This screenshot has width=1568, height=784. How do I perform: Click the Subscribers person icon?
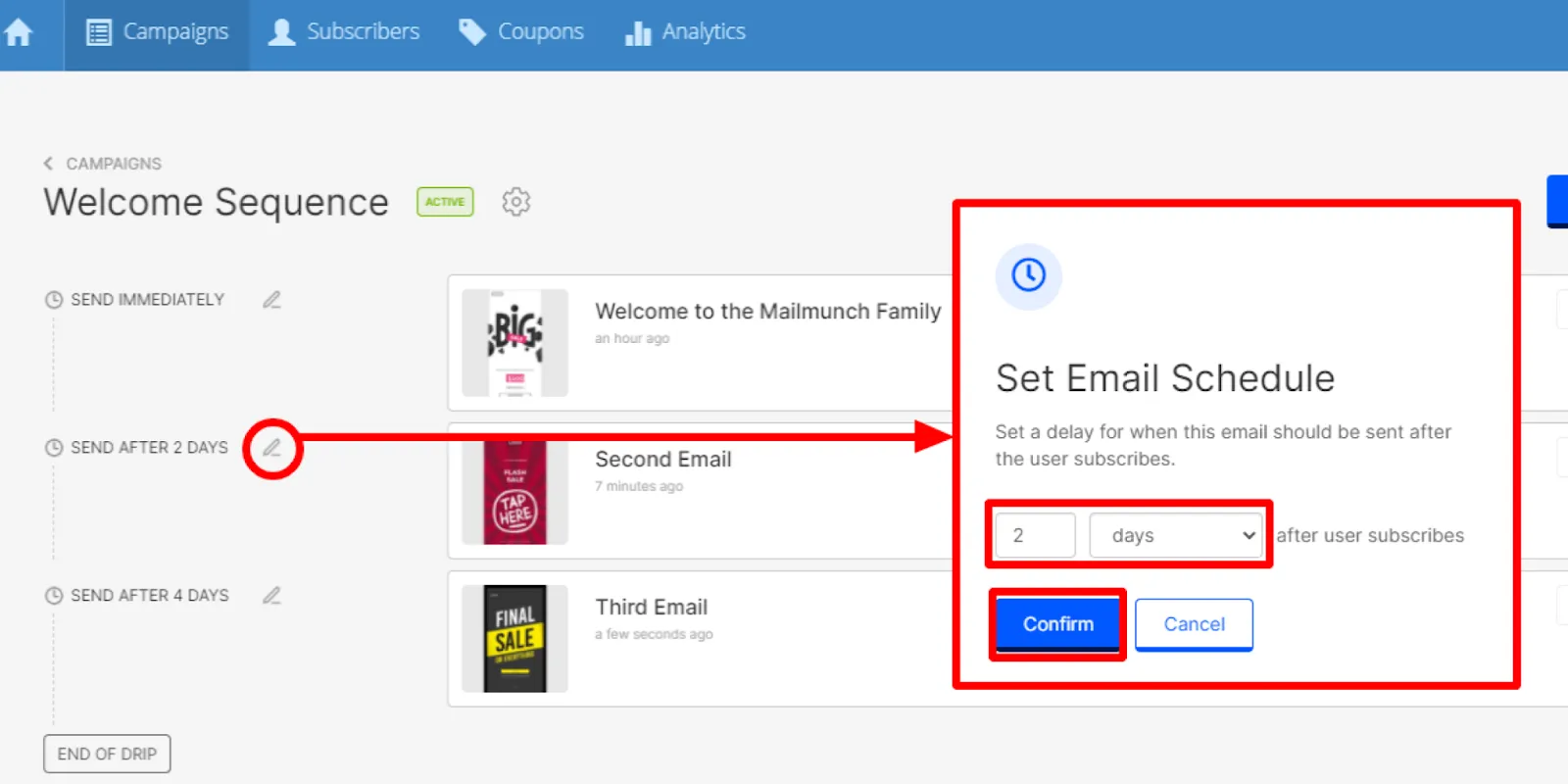281,32
